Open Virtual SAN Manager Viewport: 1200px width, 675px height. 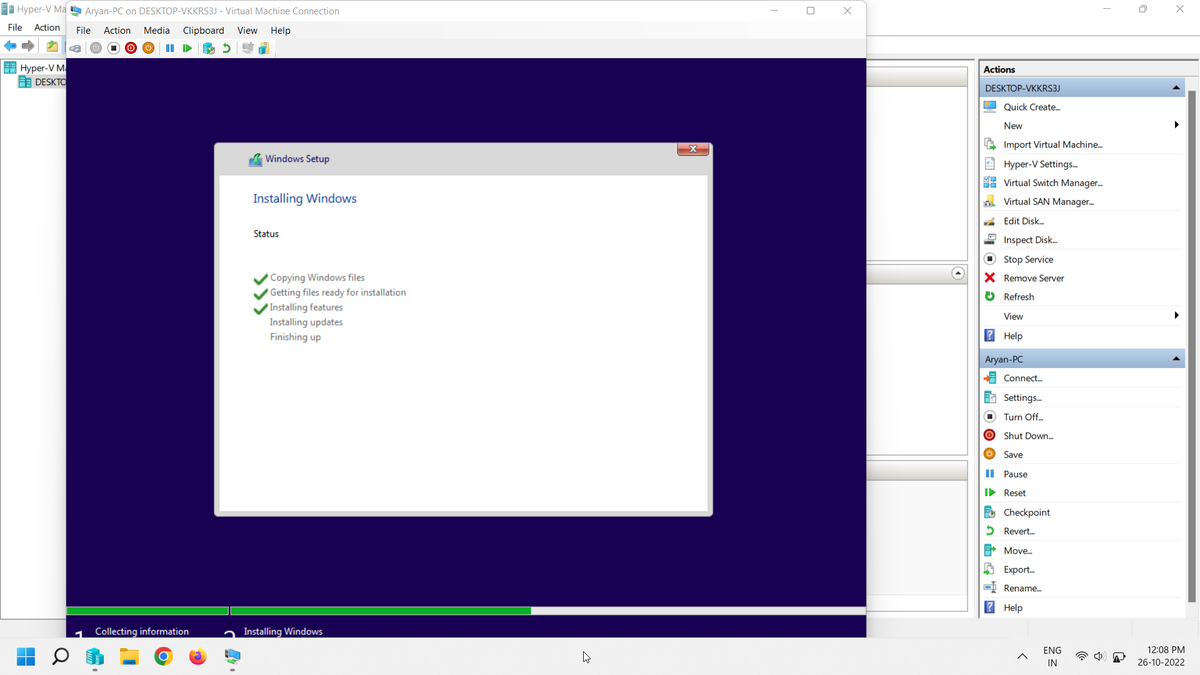1049,202
